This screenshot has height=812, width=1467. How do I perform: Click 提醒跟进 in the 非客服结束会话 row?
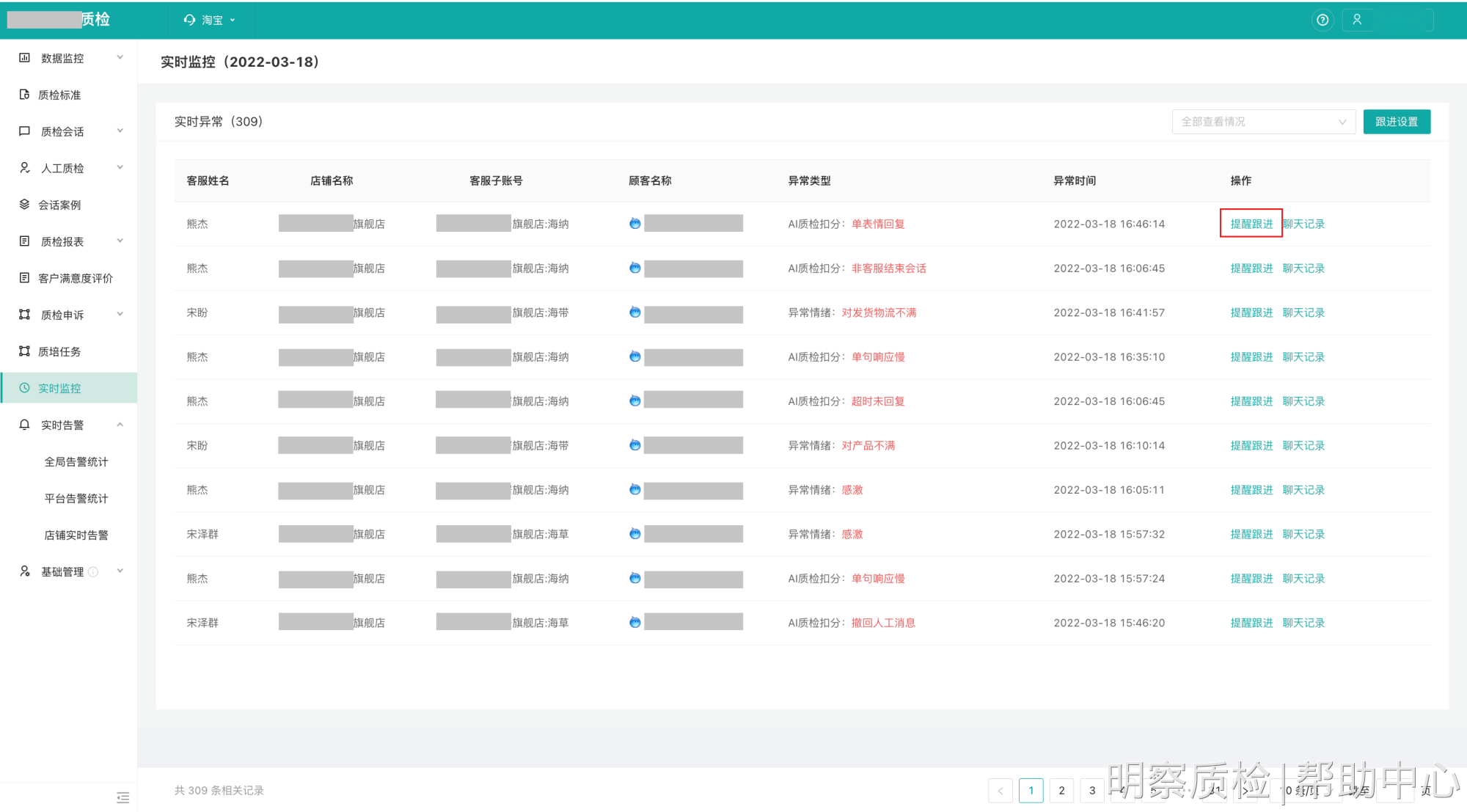1251,268
